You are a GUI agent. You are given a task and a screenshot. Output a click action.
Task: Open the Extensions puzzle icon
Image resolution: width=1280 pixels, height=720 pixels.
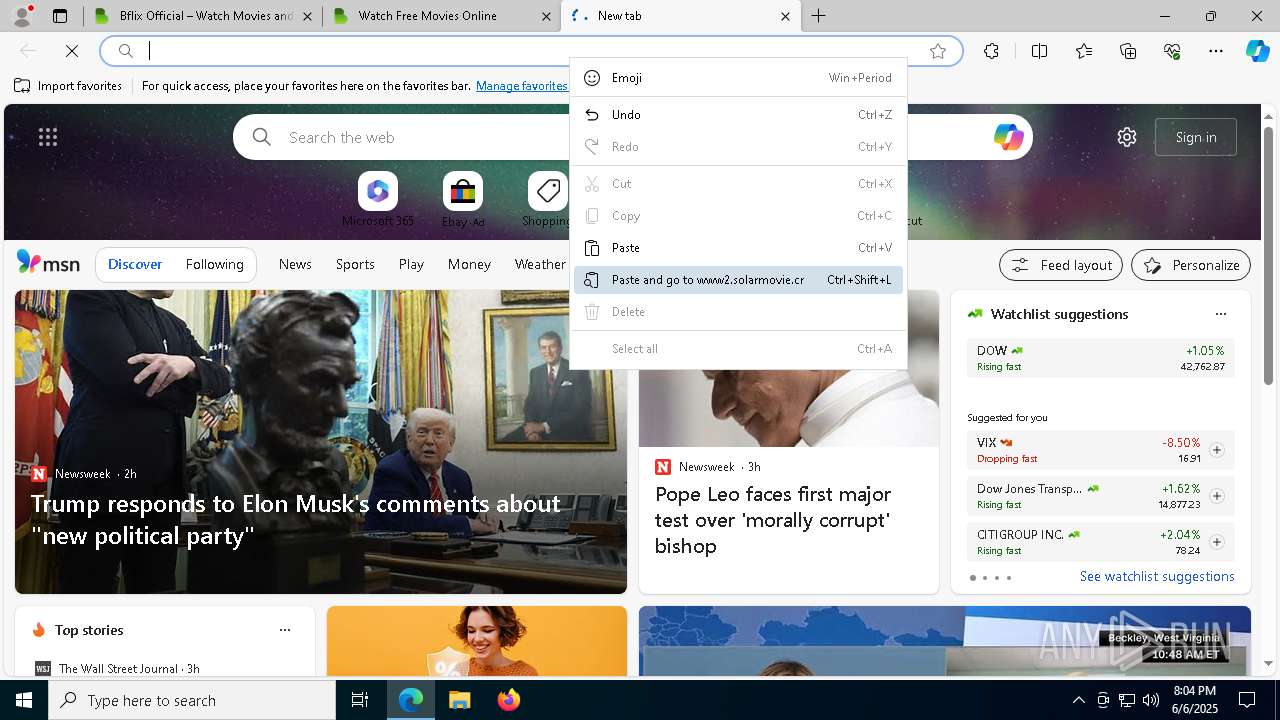coord(991,51)
